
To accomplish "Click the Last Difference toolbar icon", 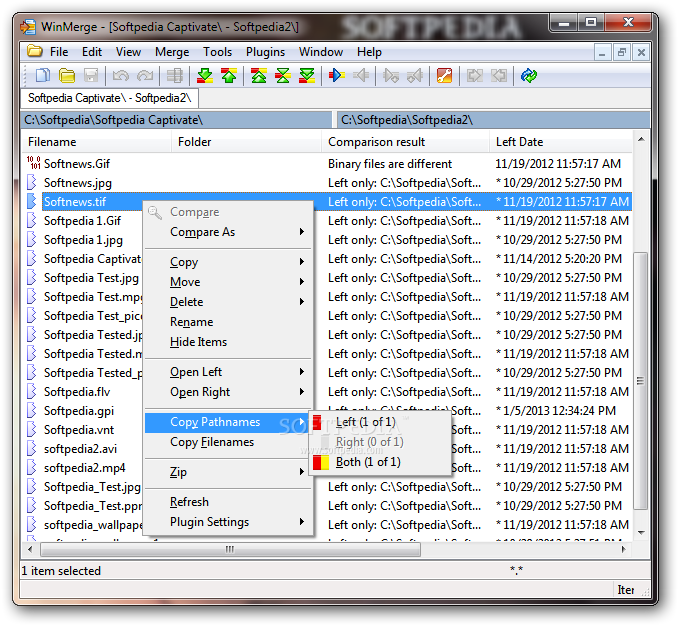I will 307,76.
